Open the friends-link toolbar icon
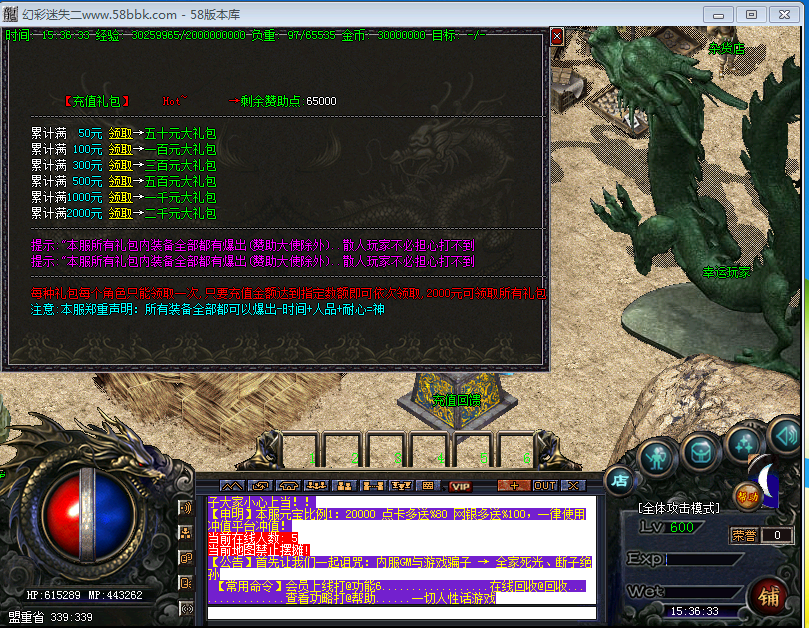This screenshot has height=628, width=809. coord(373,486)
